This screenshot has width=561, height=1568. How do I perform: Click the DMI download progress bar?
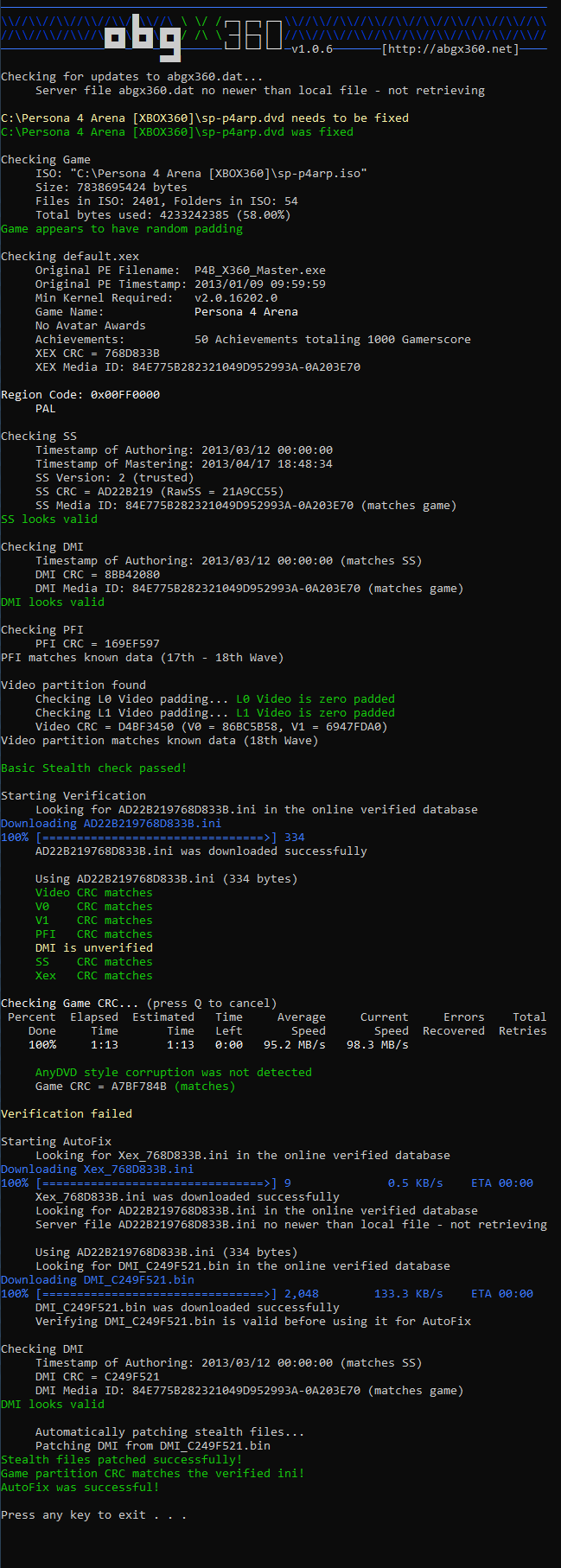156,1294
